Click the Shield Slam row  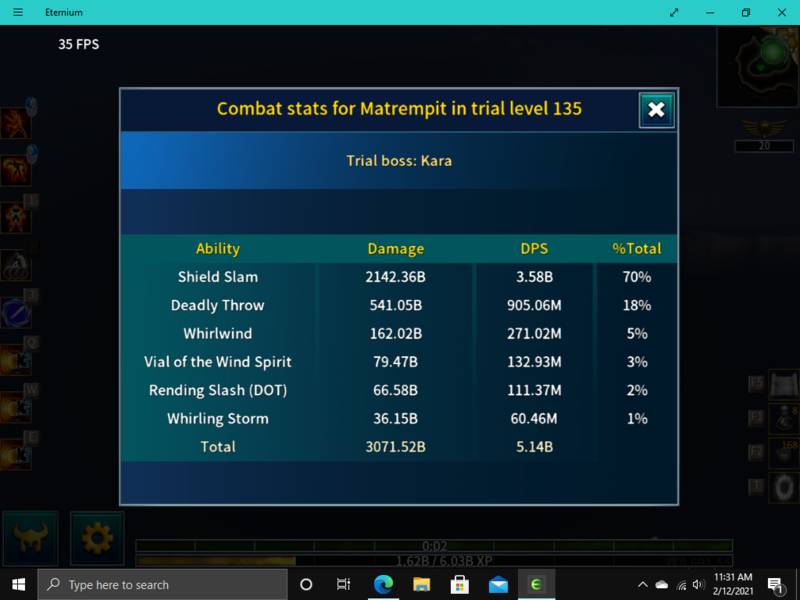tap(398, 277)
